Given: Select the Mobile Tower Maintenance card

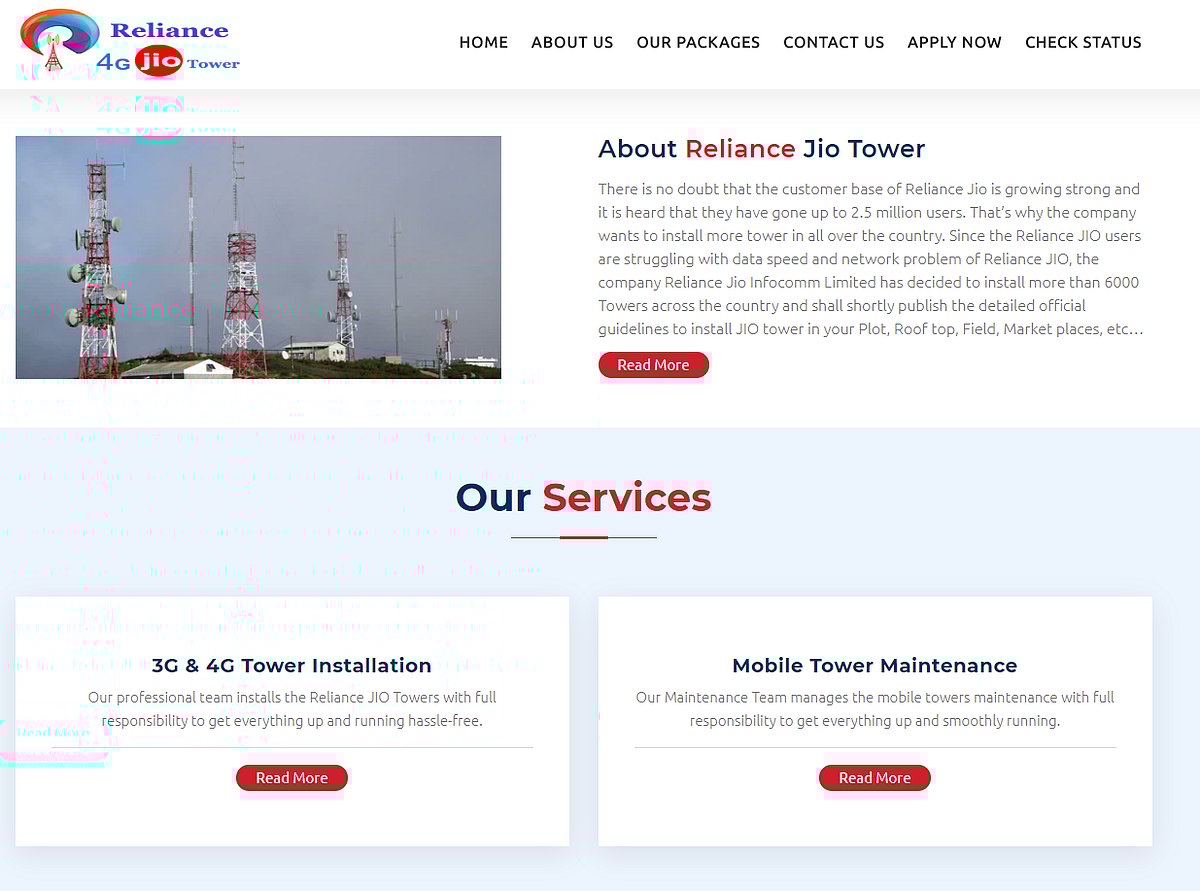Looking at the screenshot, I should pyautogui.click(x=874, y=720).
